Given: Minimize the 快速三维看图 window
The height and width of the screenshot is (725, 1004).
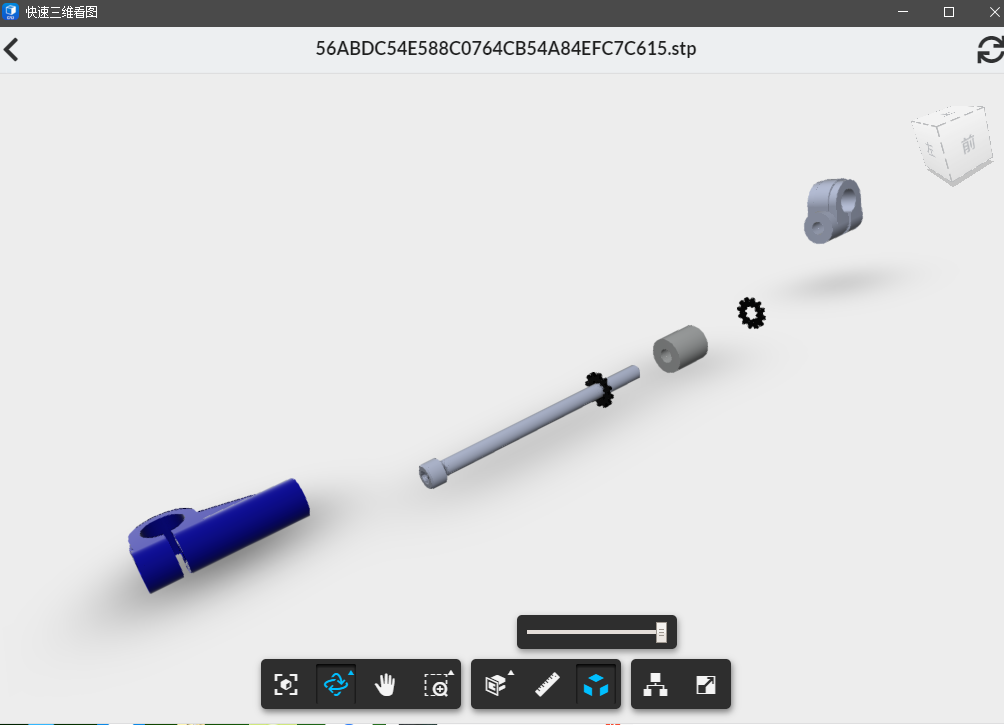Looking at the screenshot, I should point(903,12).
